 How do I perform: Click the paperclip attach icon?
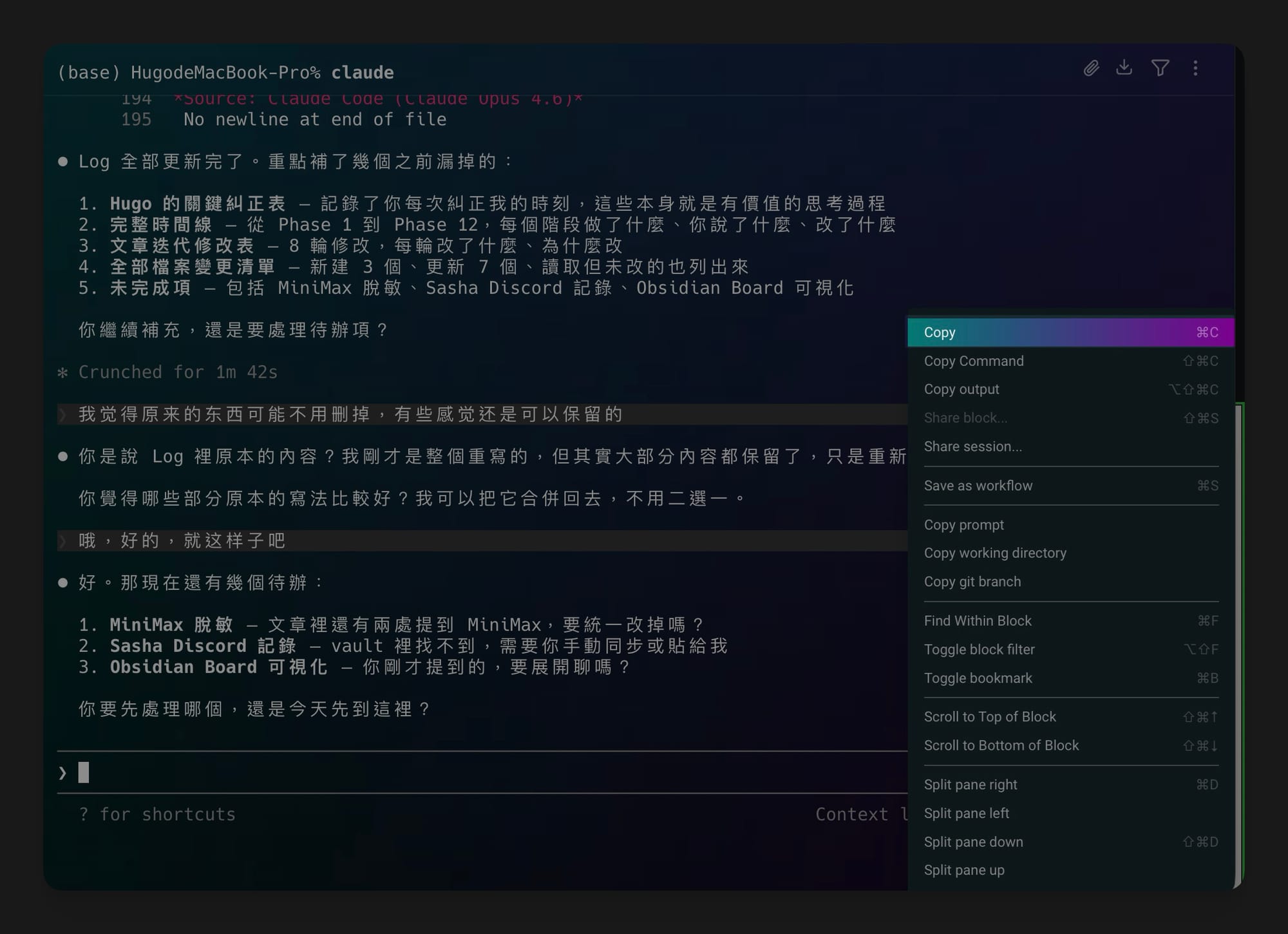click(1091, 68)
